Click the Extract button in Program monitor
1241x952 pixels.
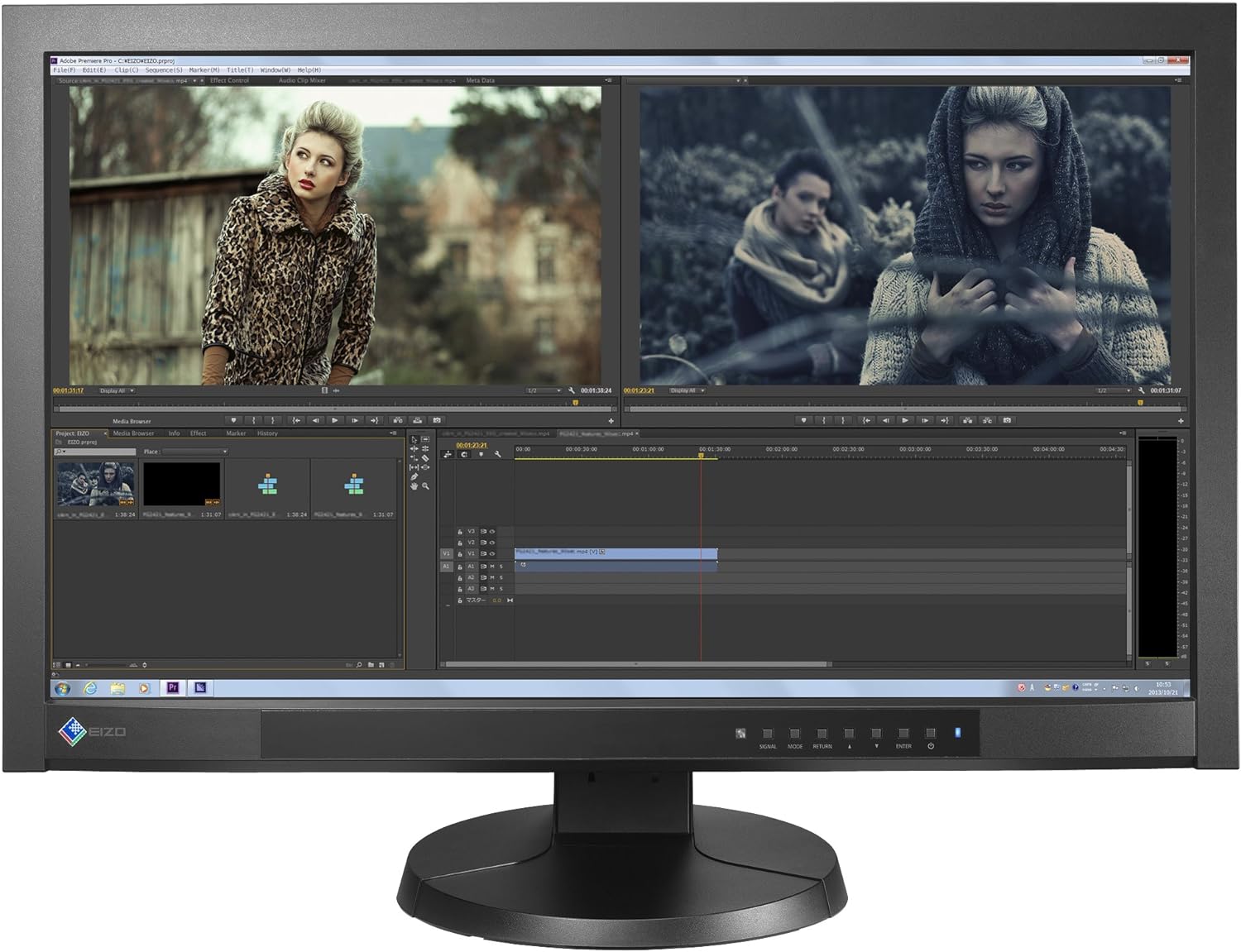(x=988, y=420)
